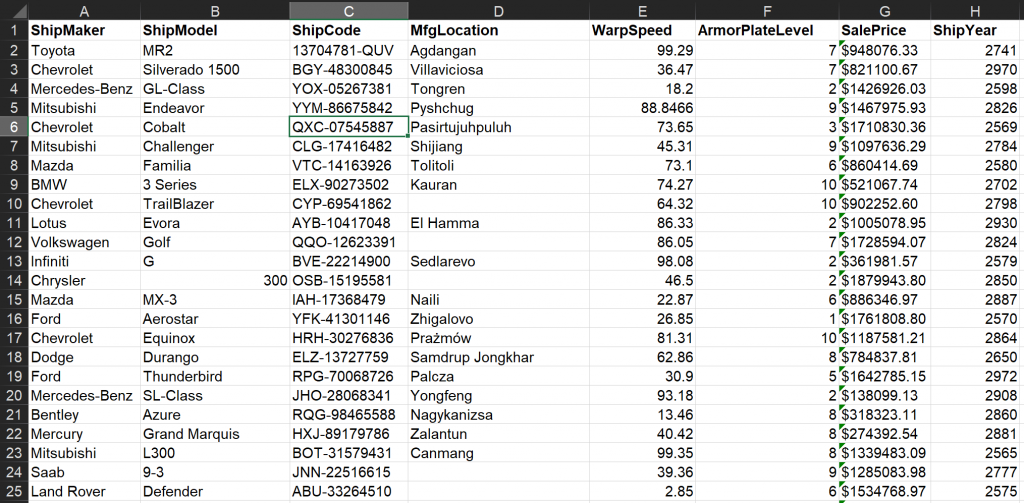Click the ShipMaker header cell
Screen dimensions: 1024x503
click(x=84, y=31)
